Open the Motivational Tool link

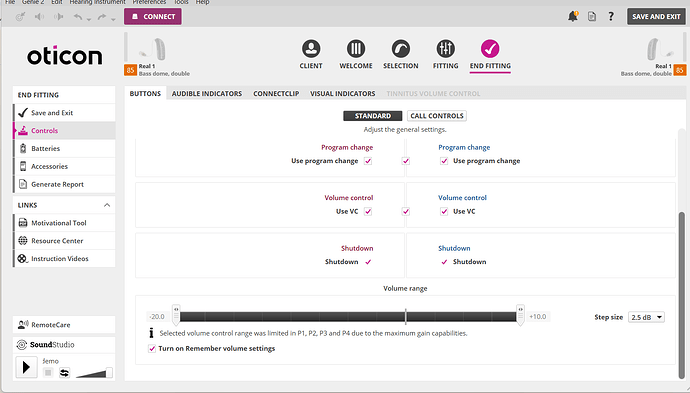coord(64,223)
